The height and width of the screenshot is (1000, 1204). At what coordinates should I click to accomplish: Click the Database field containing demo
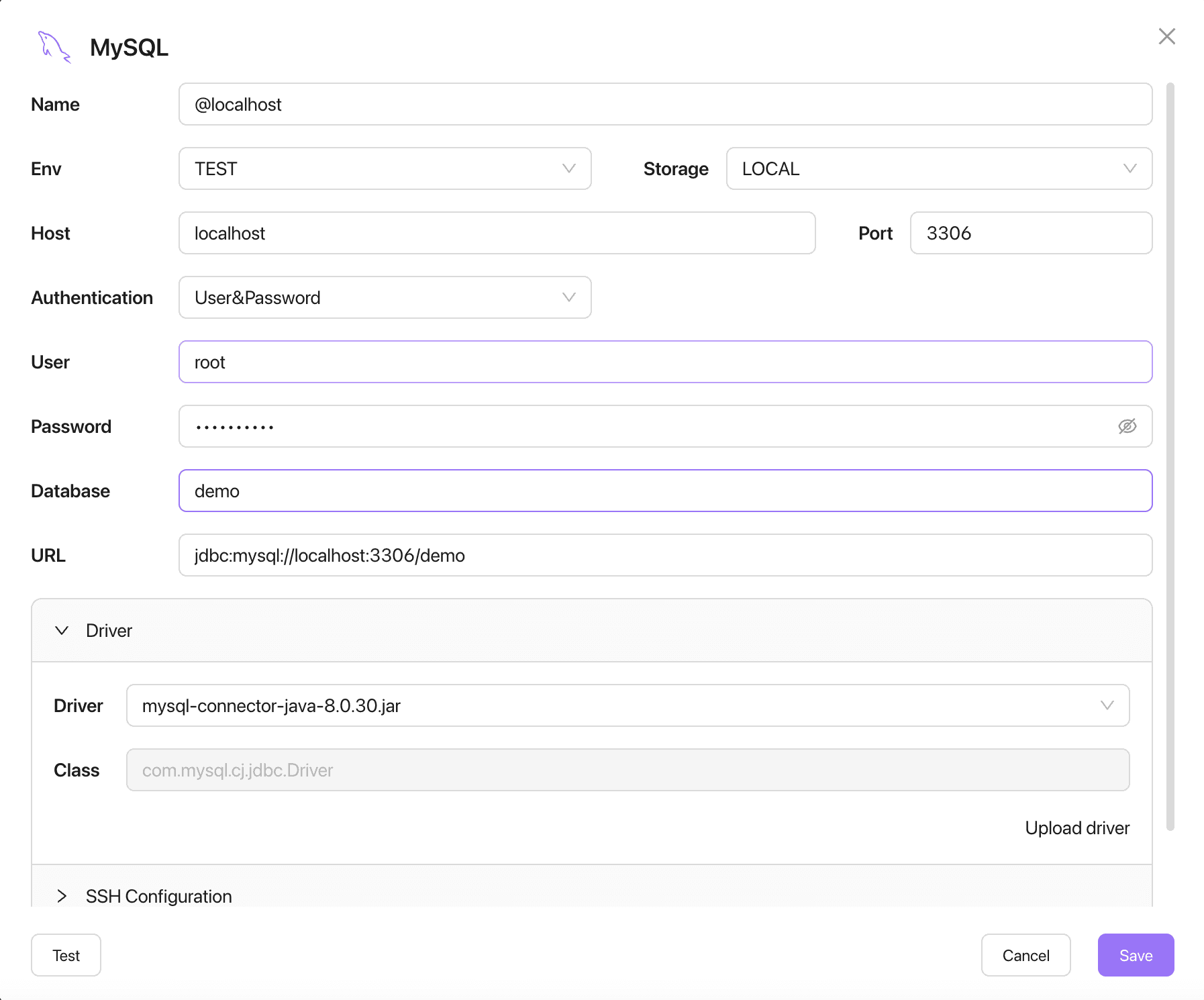pos(665,491)
